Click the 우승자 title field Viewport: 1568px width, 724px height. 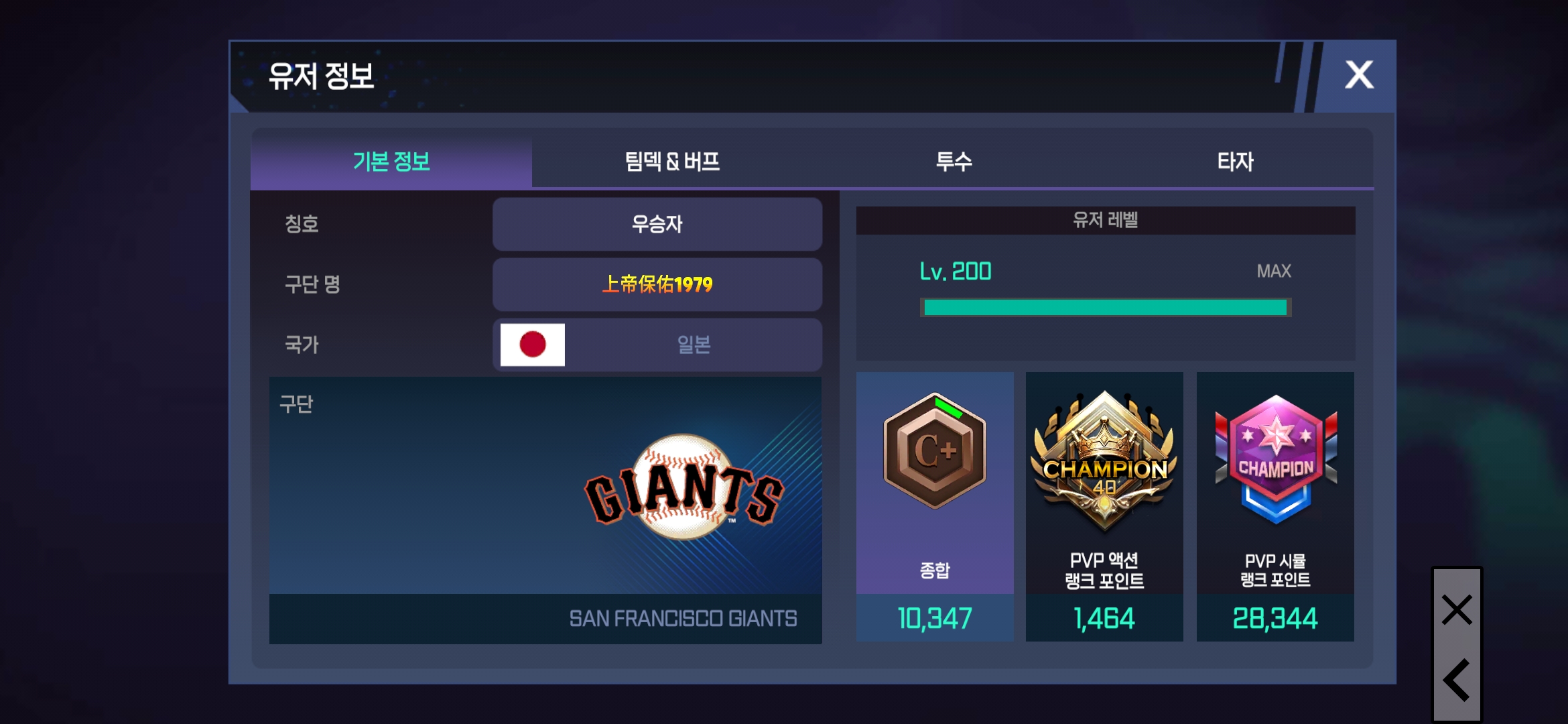(x=657, y=224)
